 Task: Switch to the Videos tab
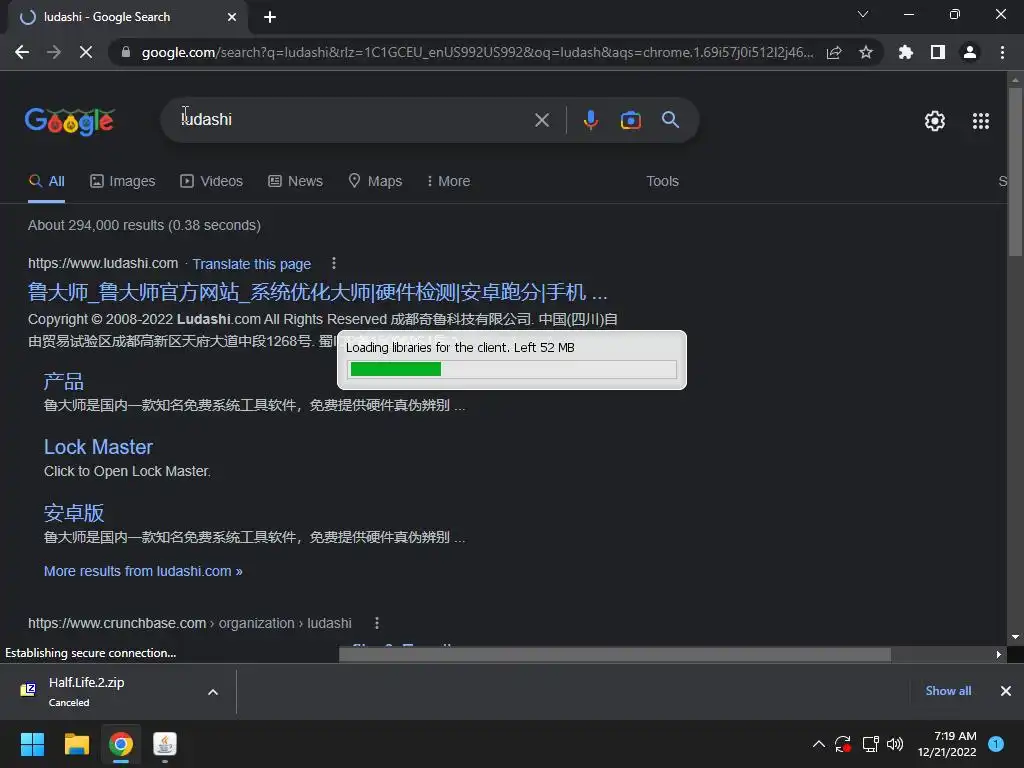[212, 182]
